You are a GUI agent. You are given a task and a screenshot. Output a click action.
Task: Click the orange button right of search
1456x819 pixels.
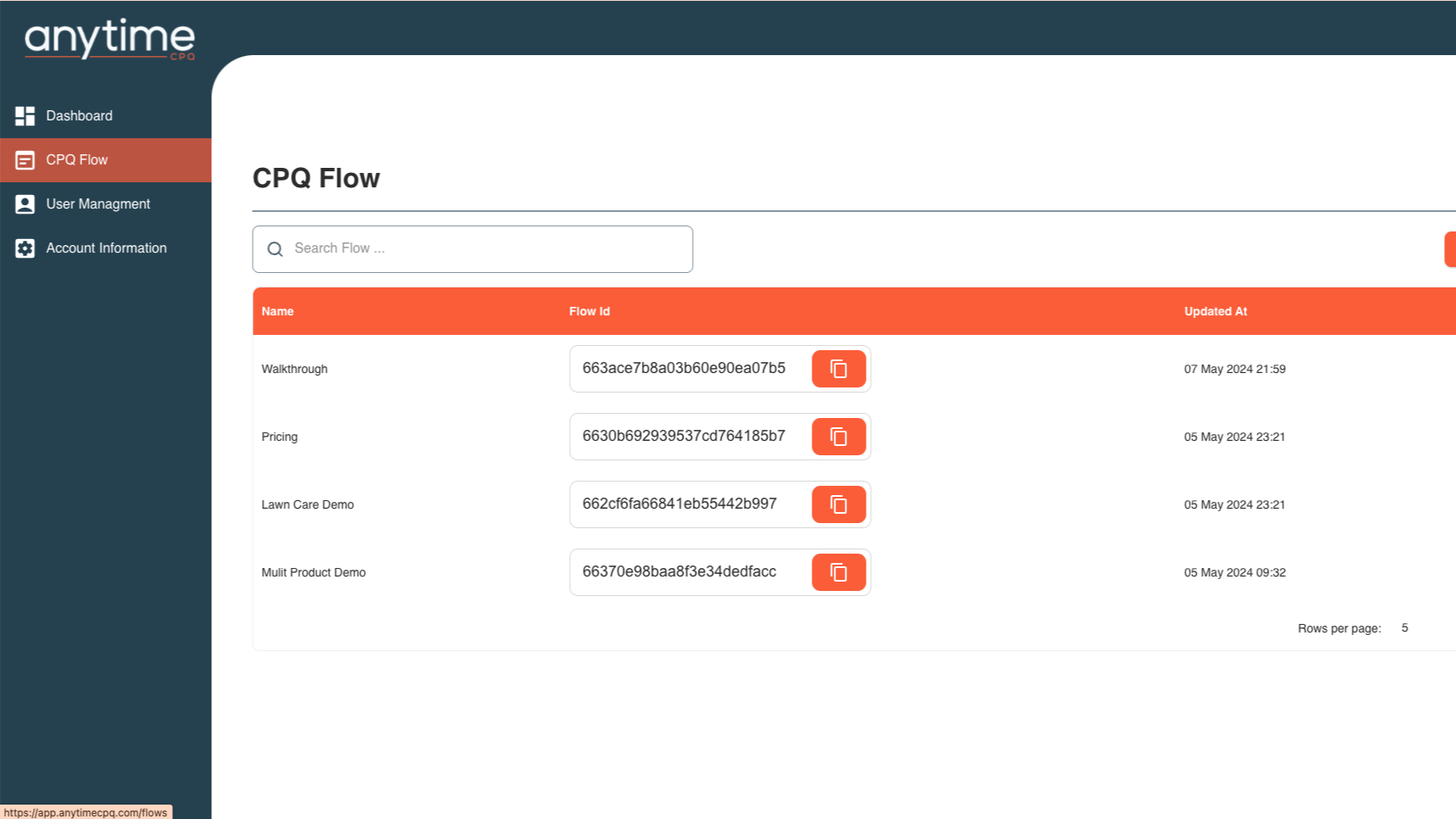coord(1450,249)
